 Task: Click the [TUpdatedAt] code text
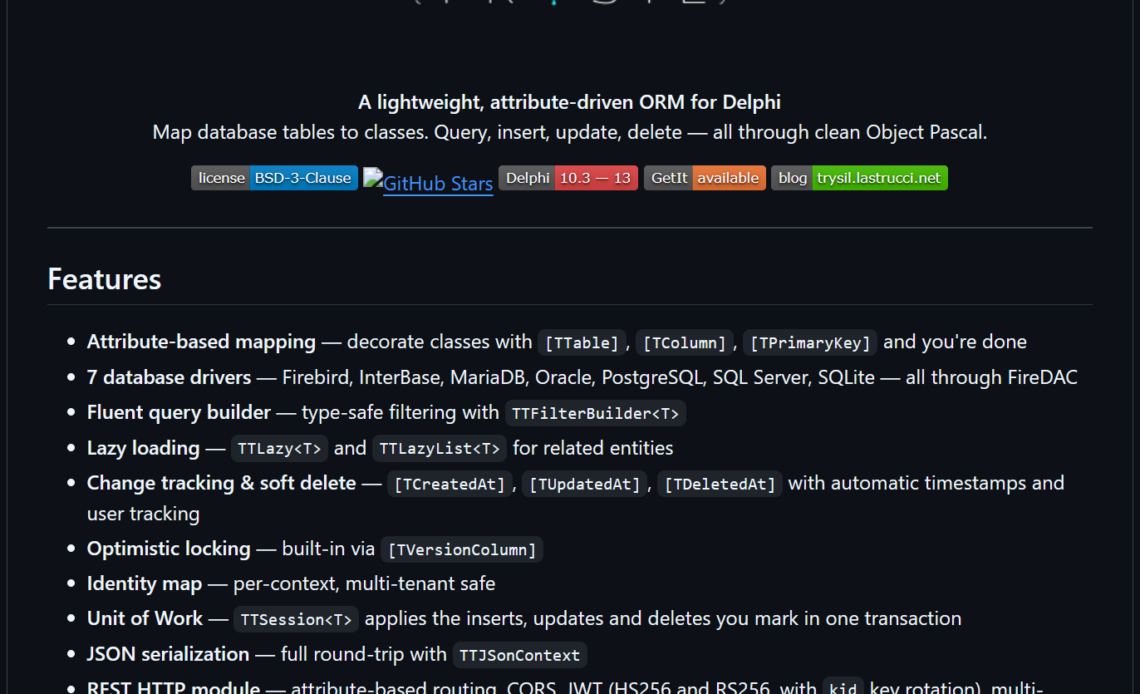pyautogui.click(x=585, y=484)
